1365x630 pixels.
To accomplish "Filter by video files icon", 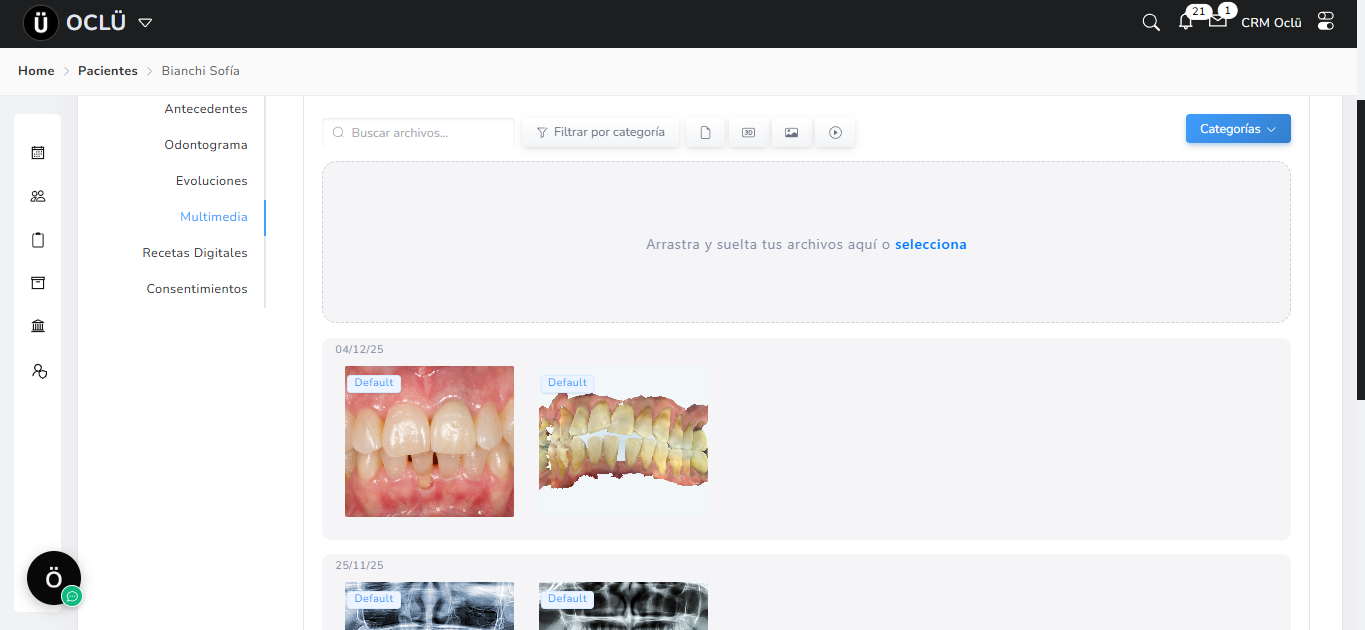I will (835, 132).
